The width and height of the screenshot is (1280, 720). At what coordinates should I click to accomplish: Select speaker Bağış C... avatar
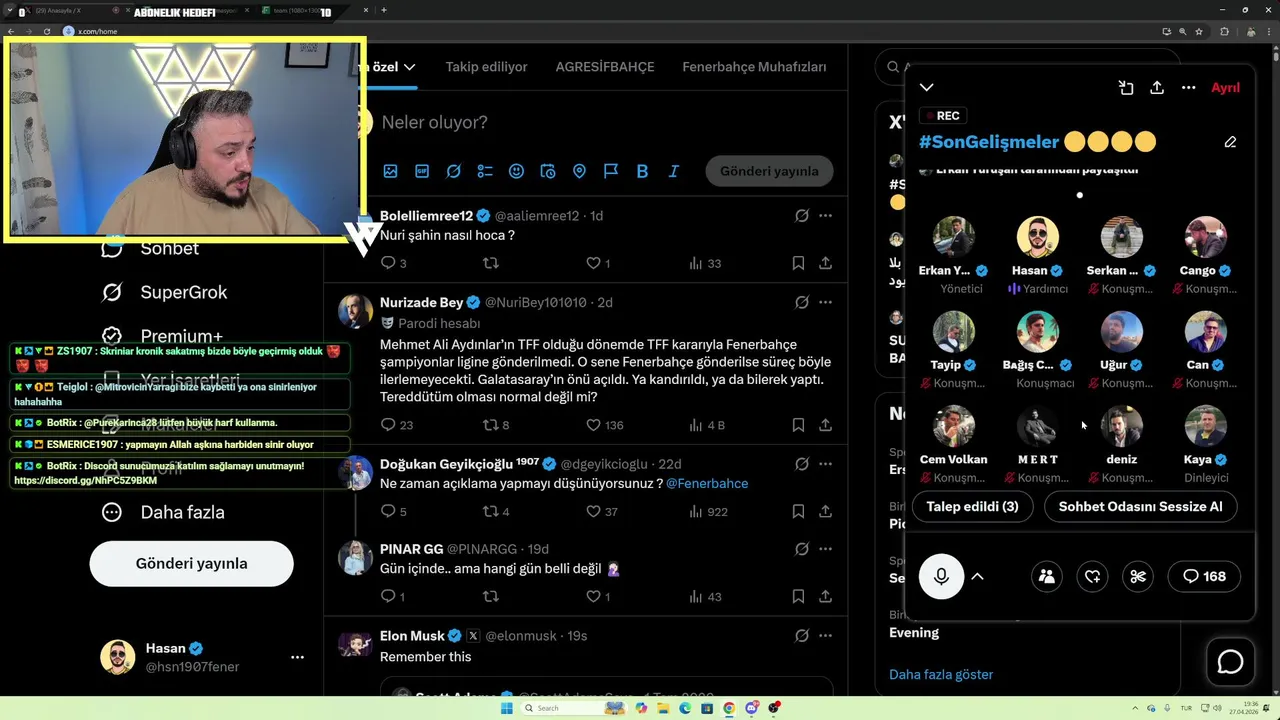point(1038,332)
